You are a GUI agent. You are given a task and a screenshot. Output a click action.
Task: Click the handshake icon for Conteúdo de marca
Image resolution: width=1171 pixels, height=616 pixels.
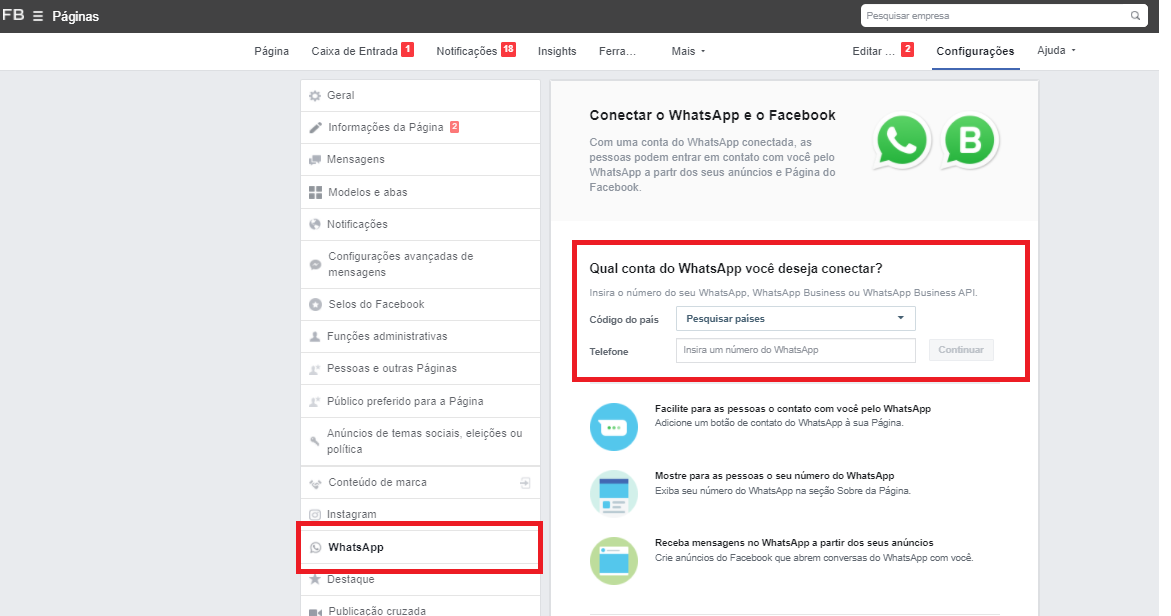point(315,483)
